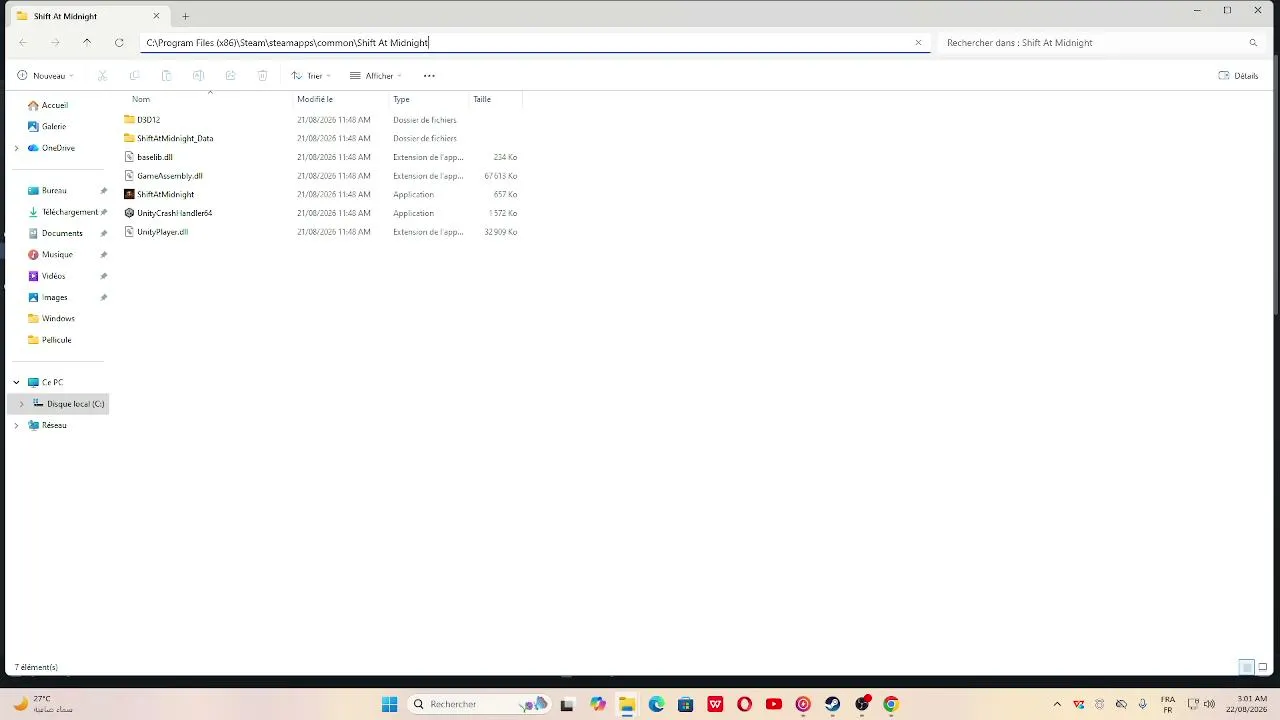This screenshot has width=1280, height=720.
Task: Select the GameAssembly.dll file
Action: [169, 176]
